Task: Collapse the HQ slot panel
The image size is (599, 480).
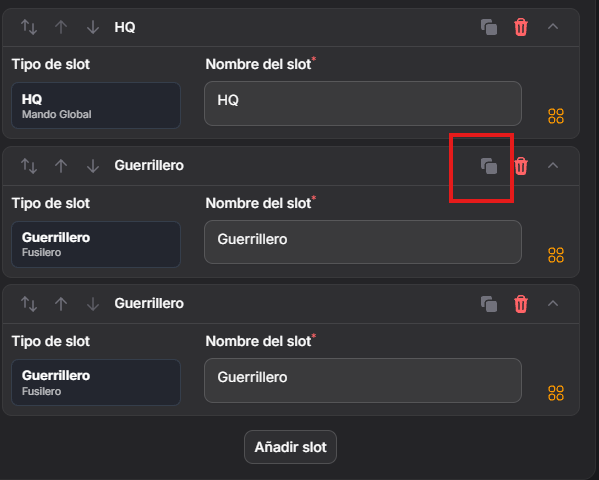Action: pos(553,27)
